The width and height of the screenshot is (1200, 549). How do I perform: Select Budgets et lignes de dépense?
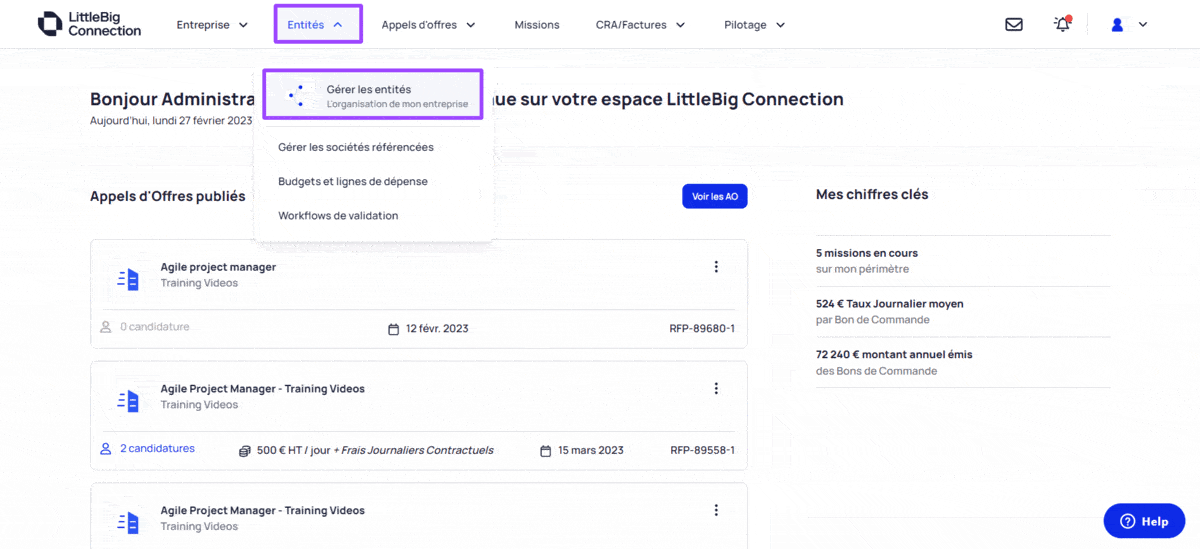click(x=353, y=181)
